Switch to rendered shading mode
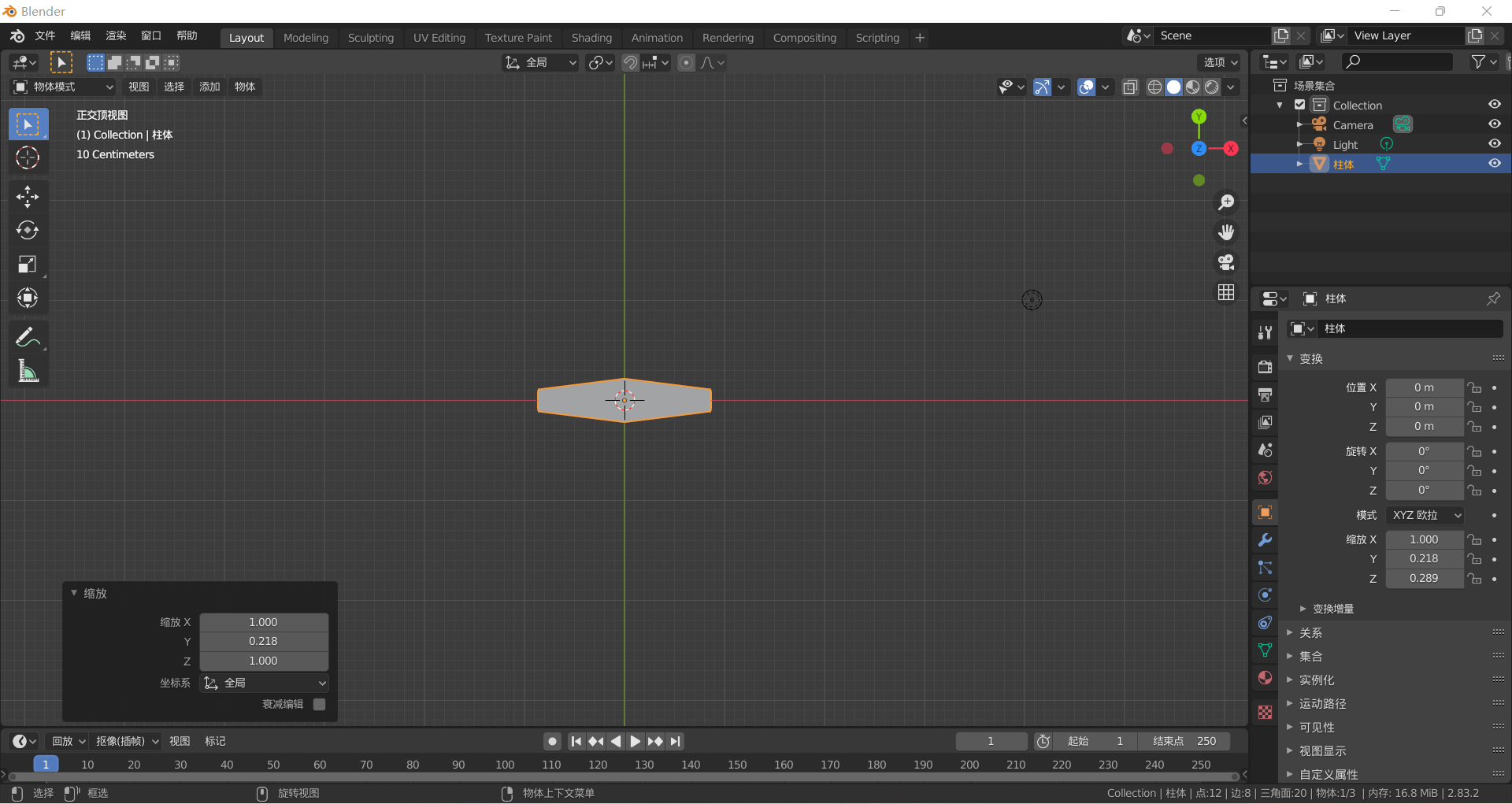 1212,87
